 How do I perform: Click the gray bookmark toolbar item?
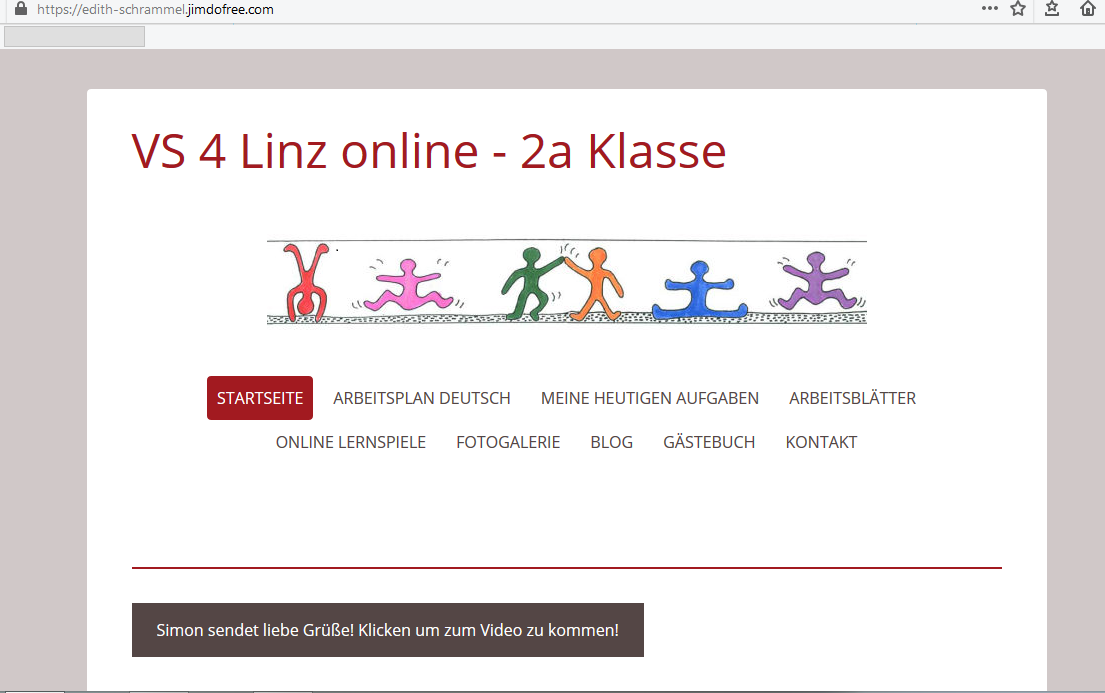coord(75,37)
